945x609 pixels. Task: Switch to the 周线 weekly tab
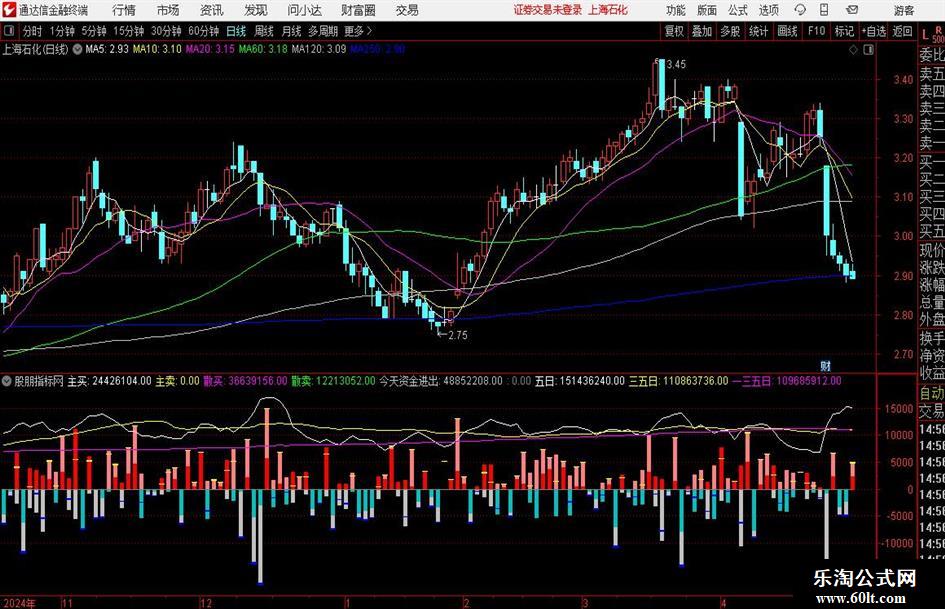(x=264, y=31)
